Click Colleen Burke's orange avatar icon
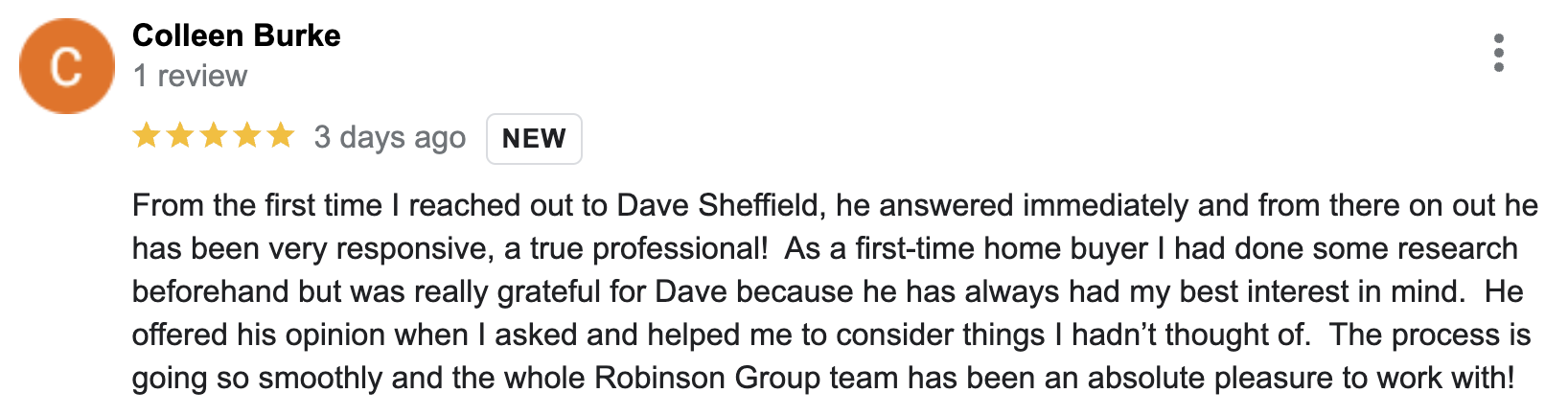This screenshot has height=416, width=1568. coord(67,66)
